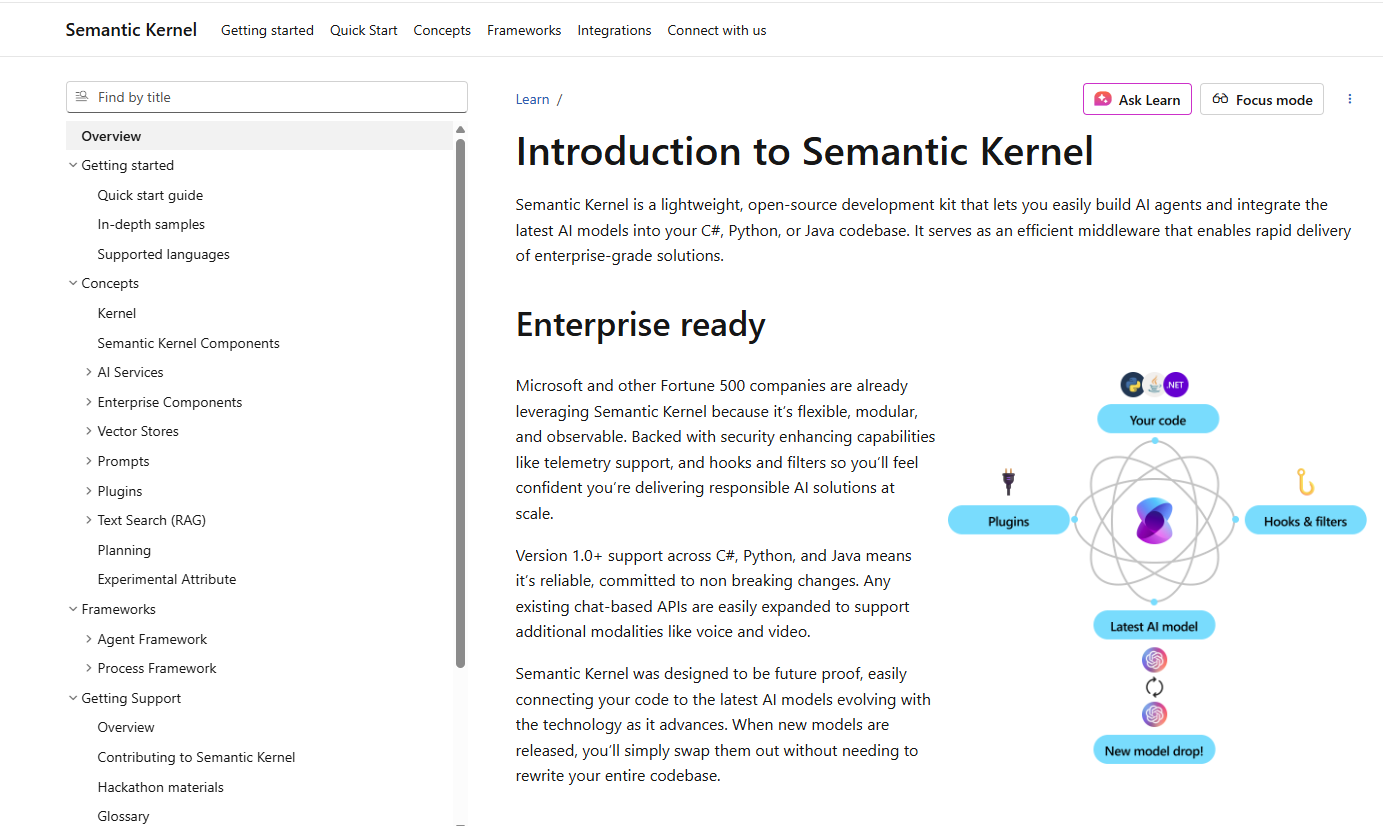
Task: Open the Integrations navigation item
Action: click(x=614, y=30)
